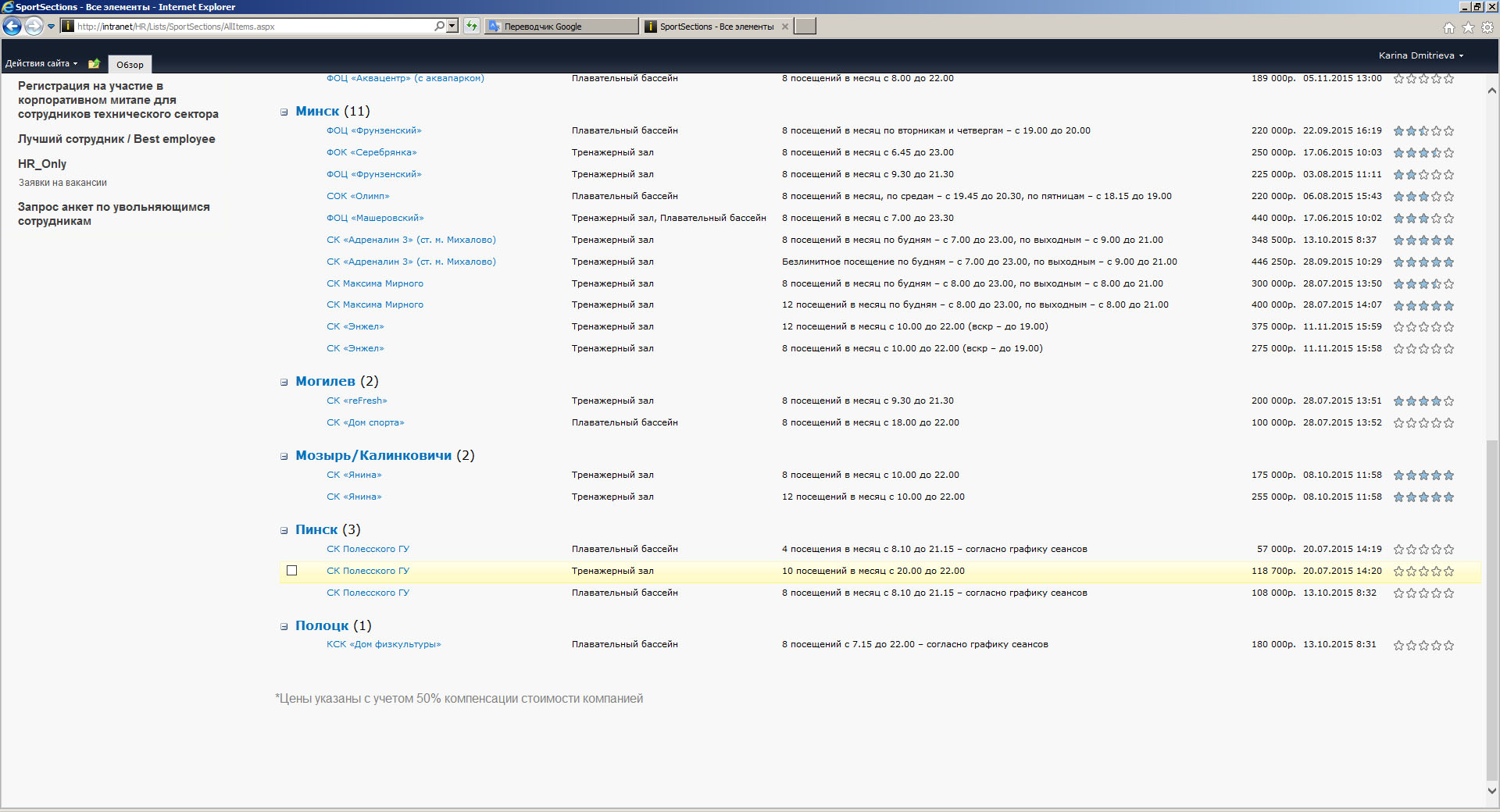This screenshot has height=812, width=1500.
Task: Click the browser Forward arrow button
Action: (34, 27)
